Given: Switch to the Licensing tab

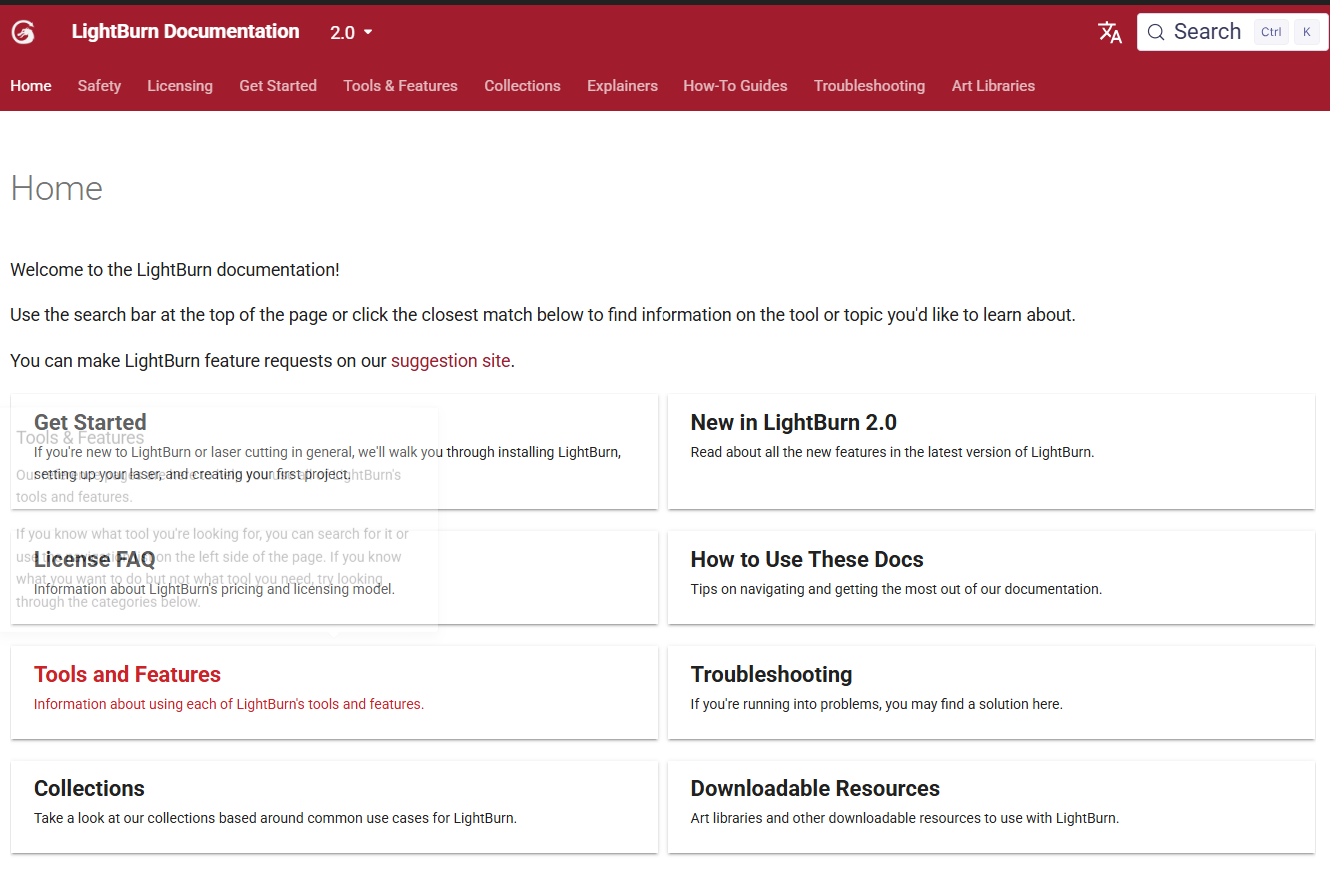Looking at the screenshot, I should 180,86.
